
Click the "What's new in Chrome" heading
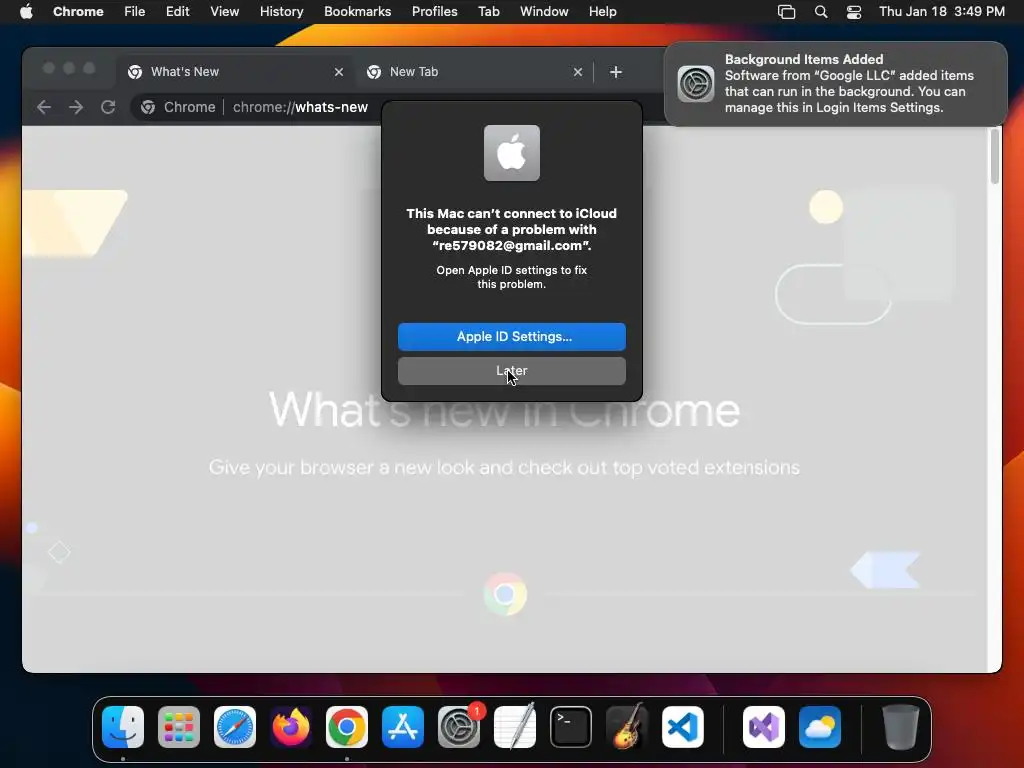pos(504,411)
